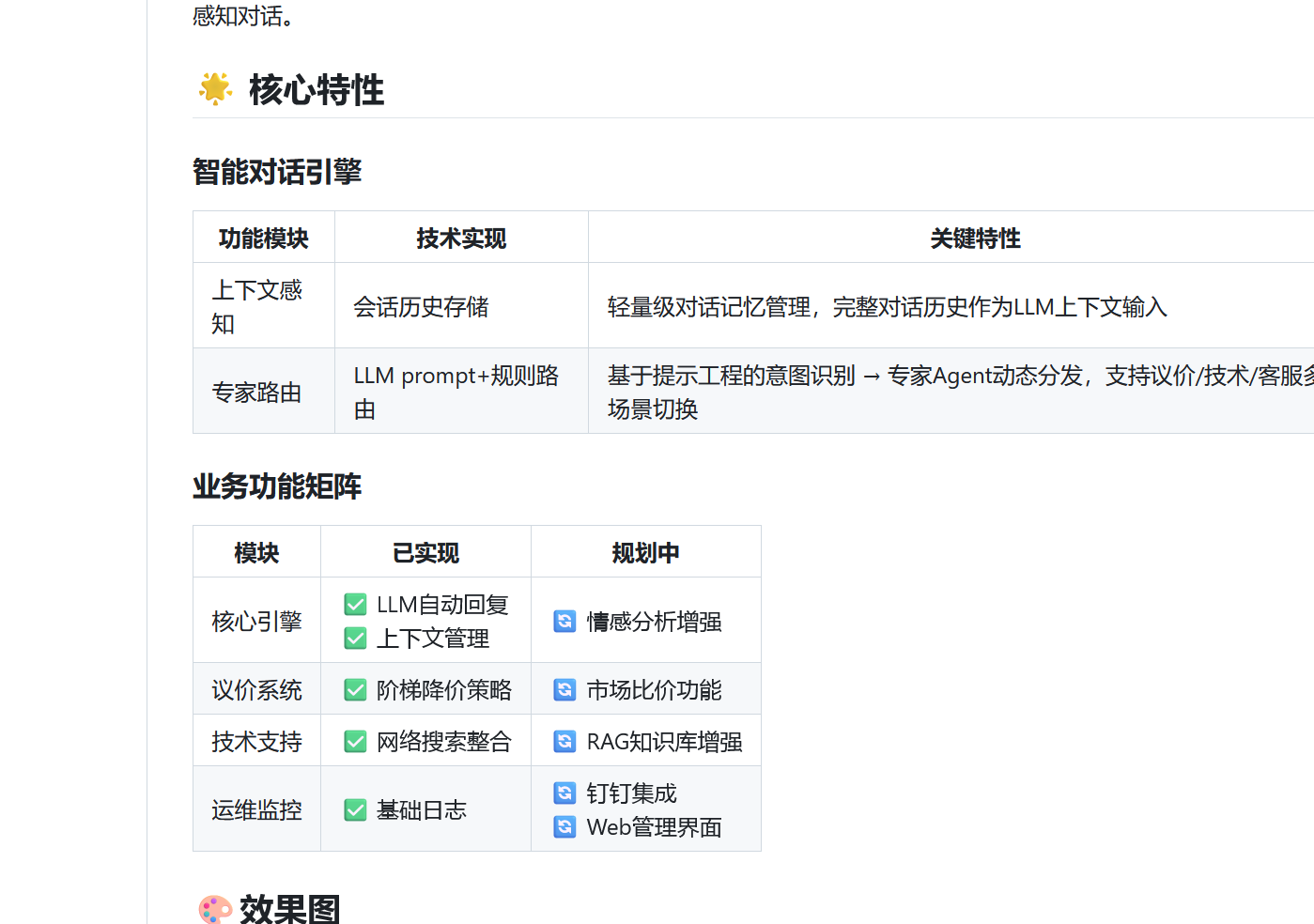Click the blue sync icon next to 市场比价功能
Image resolution: width=1314 pixels, height=924 pixels.
[x=564, y=690]
